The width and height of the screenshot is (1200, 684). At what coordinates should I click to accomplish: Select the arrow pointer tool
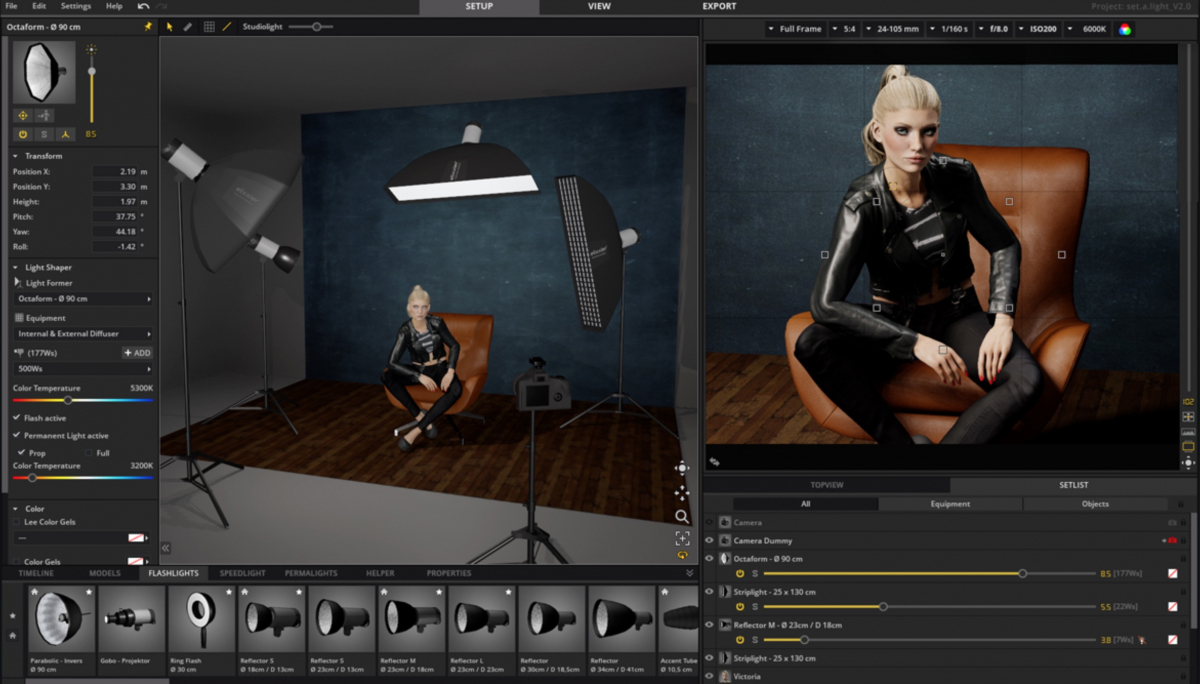tap(169, 27)
